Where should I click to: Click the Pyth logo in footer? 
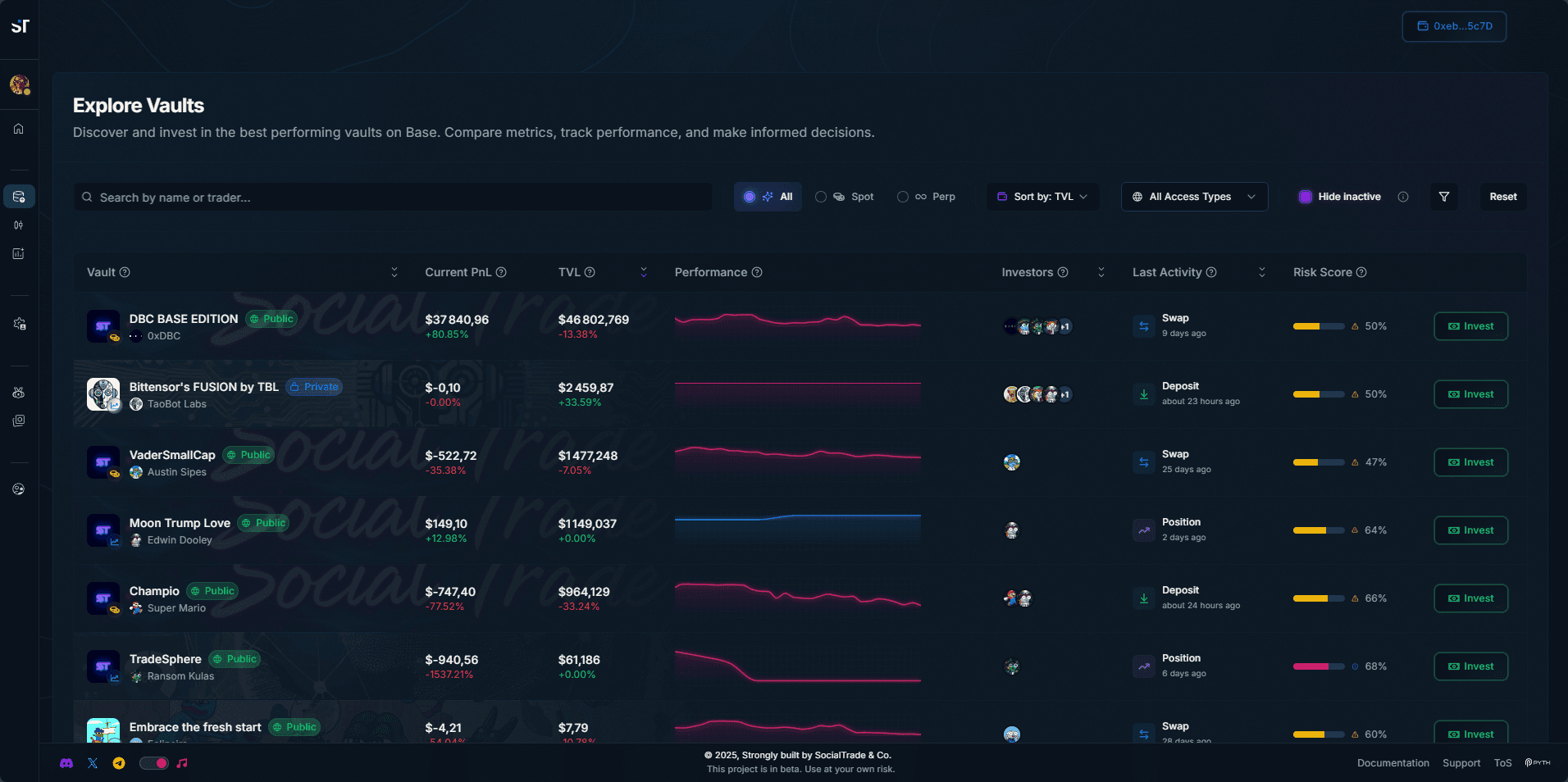(1537, 763)
